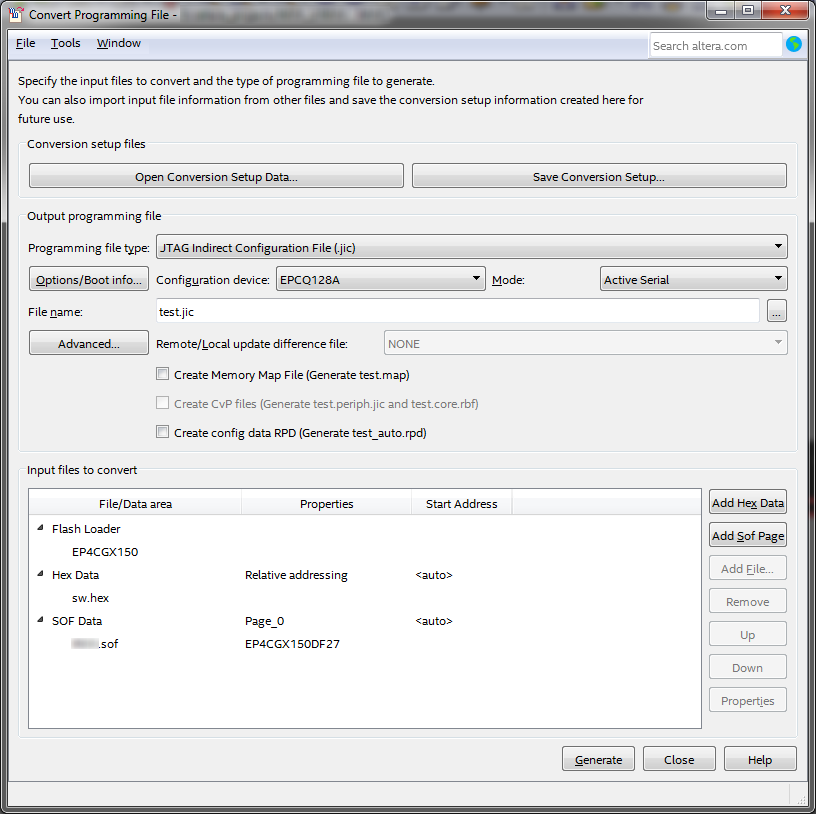816x814 pixels.
Task: Click the EP4CGX150DF27 device text
Action: point(292,643)
